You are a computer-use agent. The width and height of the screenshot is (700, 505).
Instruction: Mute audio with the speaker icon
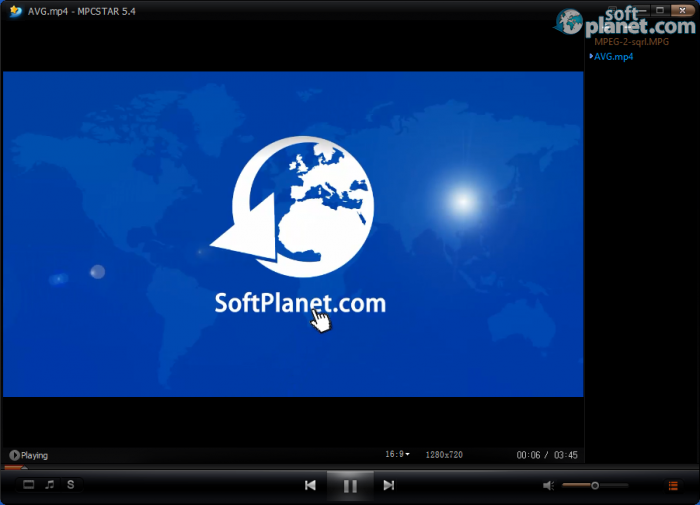pyautogui.click(x=548, y=485)
